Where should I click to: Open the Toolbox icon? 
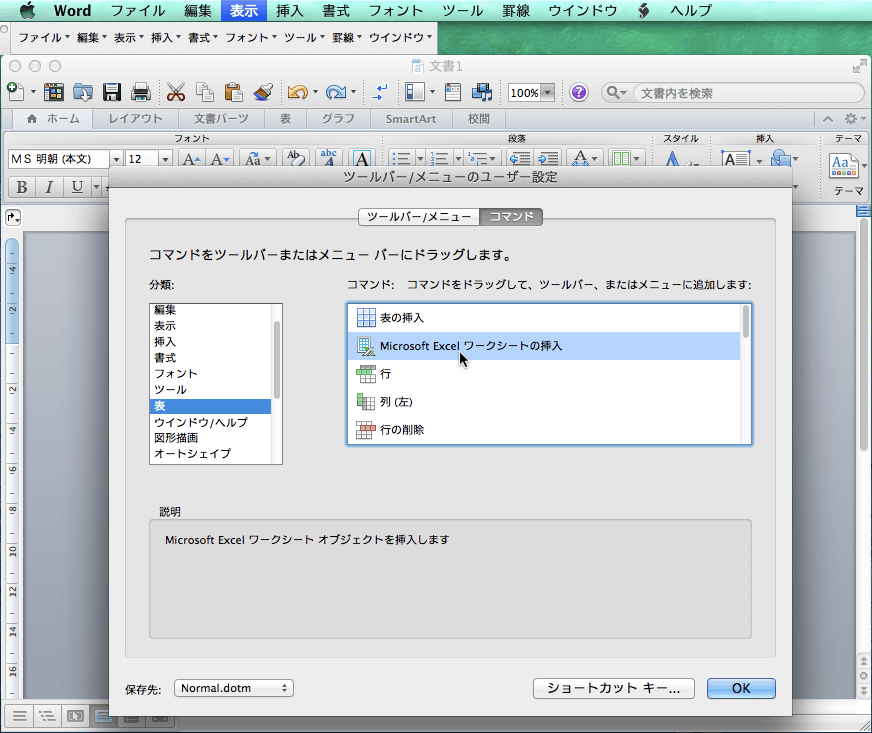453,92
